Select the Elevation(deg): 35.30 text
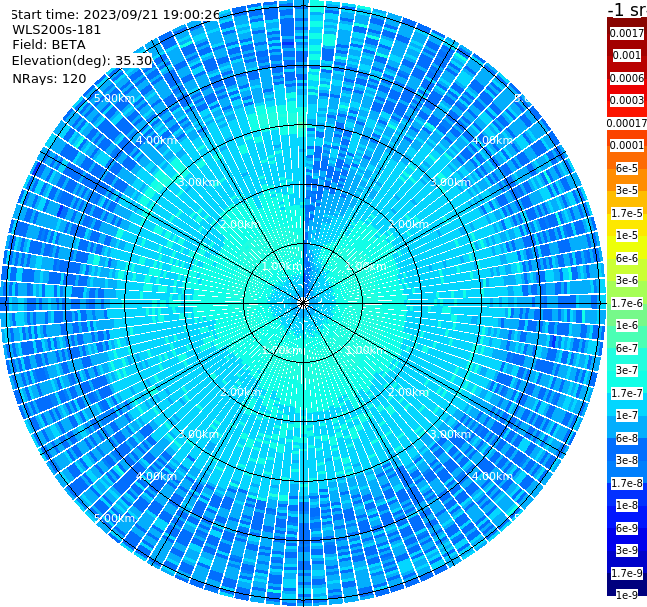 coord(82,61)
